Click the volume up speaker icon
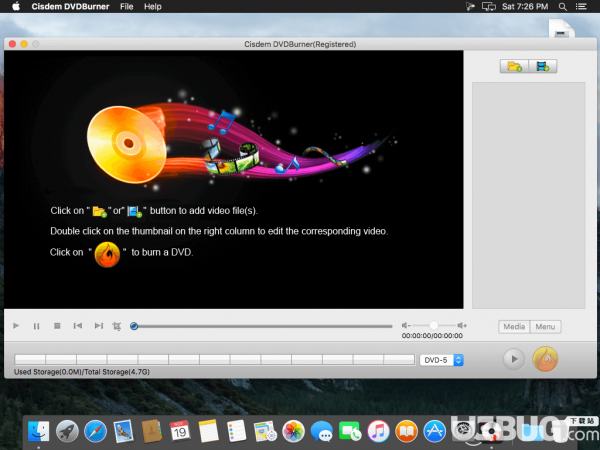The height and width of the screenshot is (450, 600). (x=462, y=325)
